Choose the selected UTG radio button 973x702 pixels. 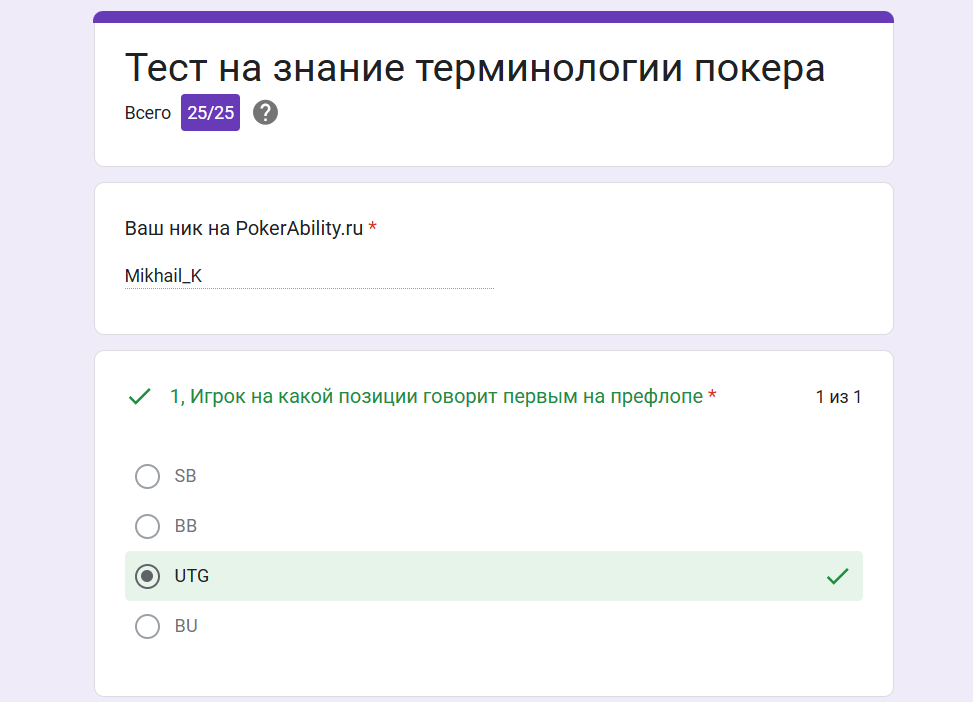[147, 576]
